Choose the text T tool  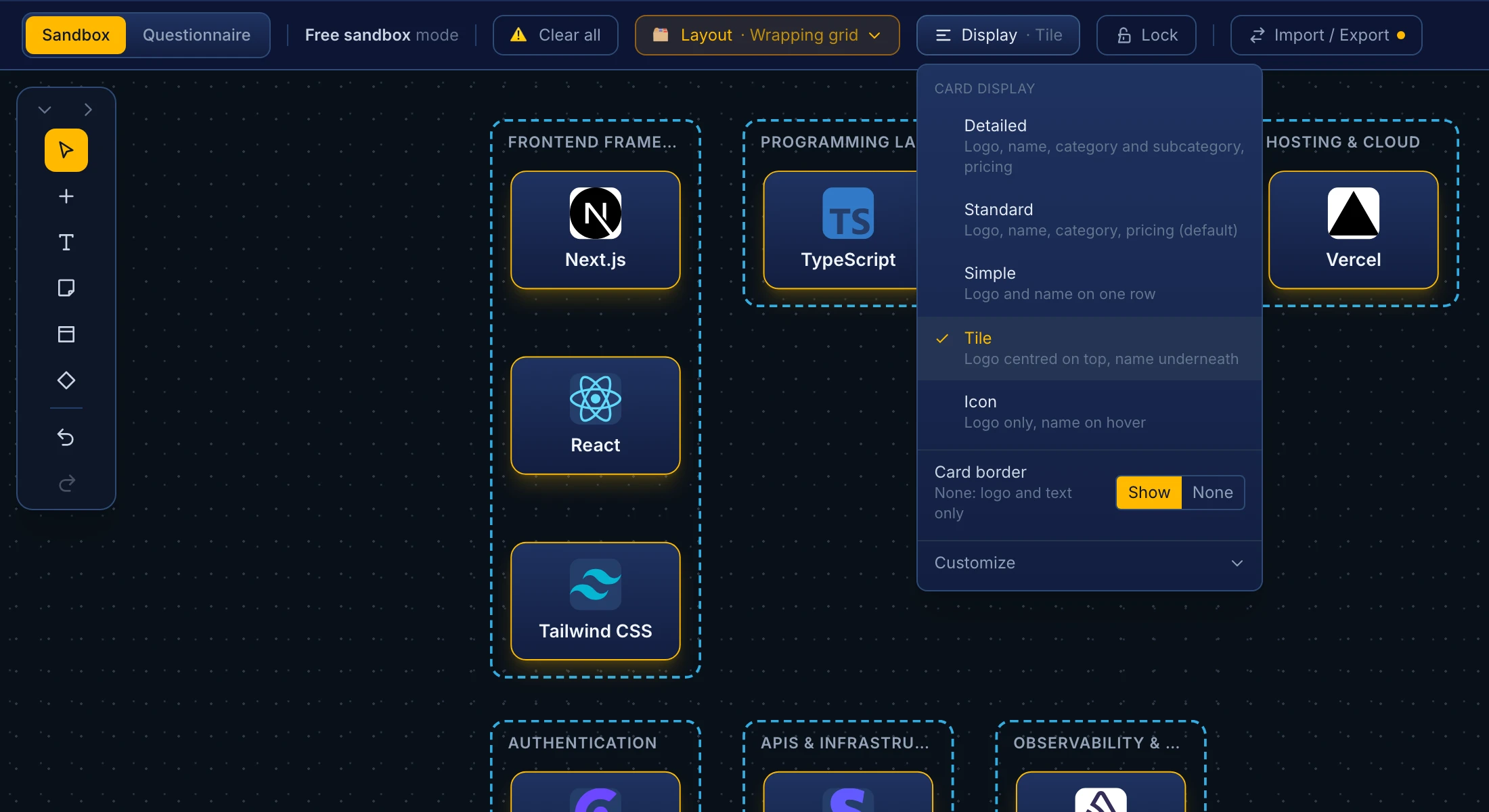66,242
